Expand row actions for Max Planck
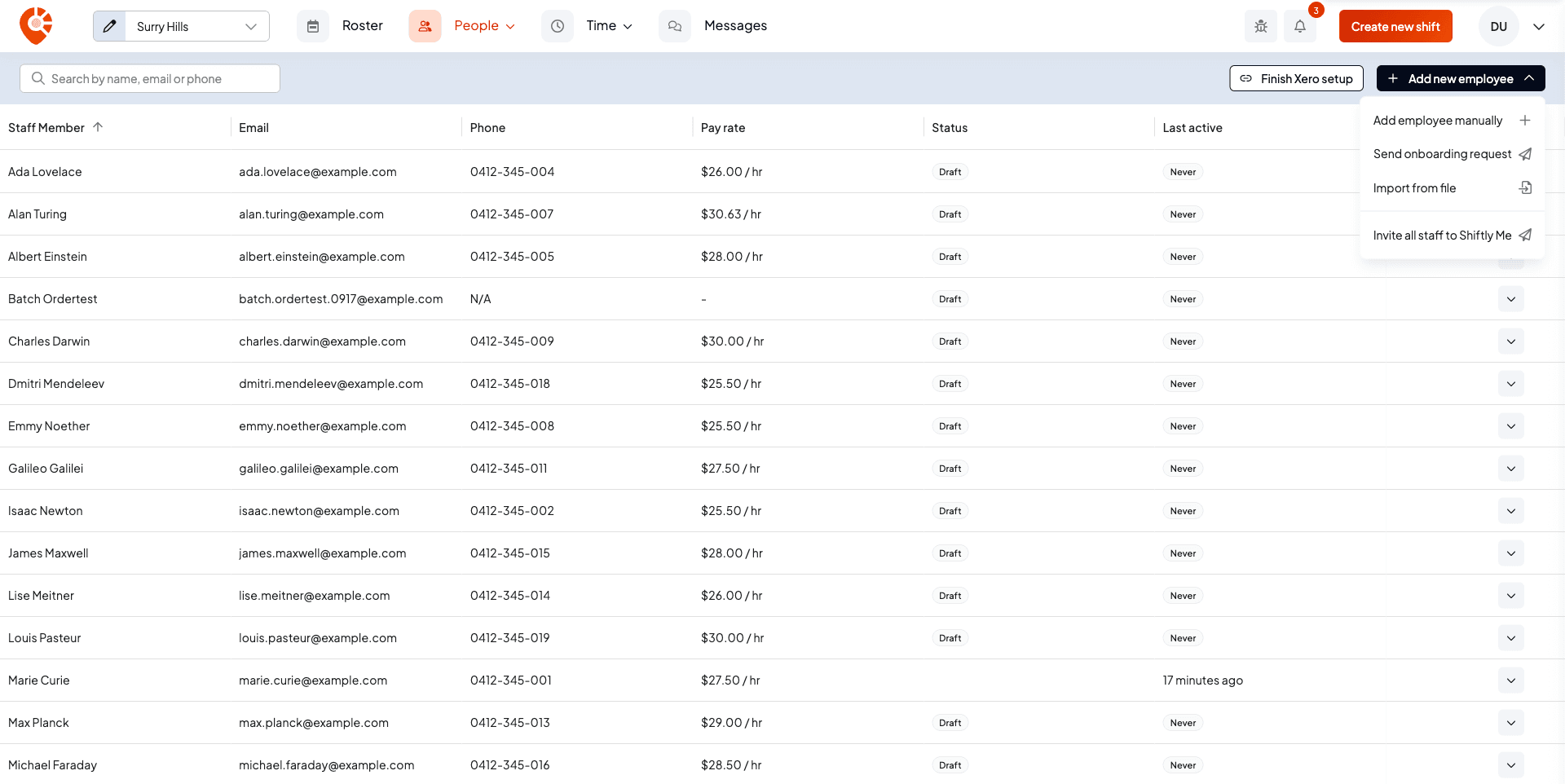Image resolution: width=1565 pixels, height=784 pixels. [x=1511, y=723]
